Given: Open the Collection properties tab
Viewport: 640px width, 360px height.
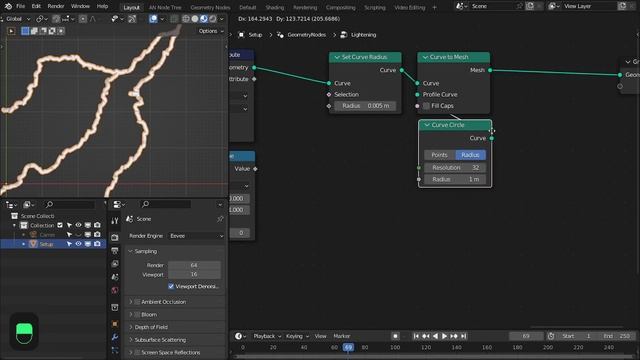Looking at the screenshot, I should click(115, 307).
